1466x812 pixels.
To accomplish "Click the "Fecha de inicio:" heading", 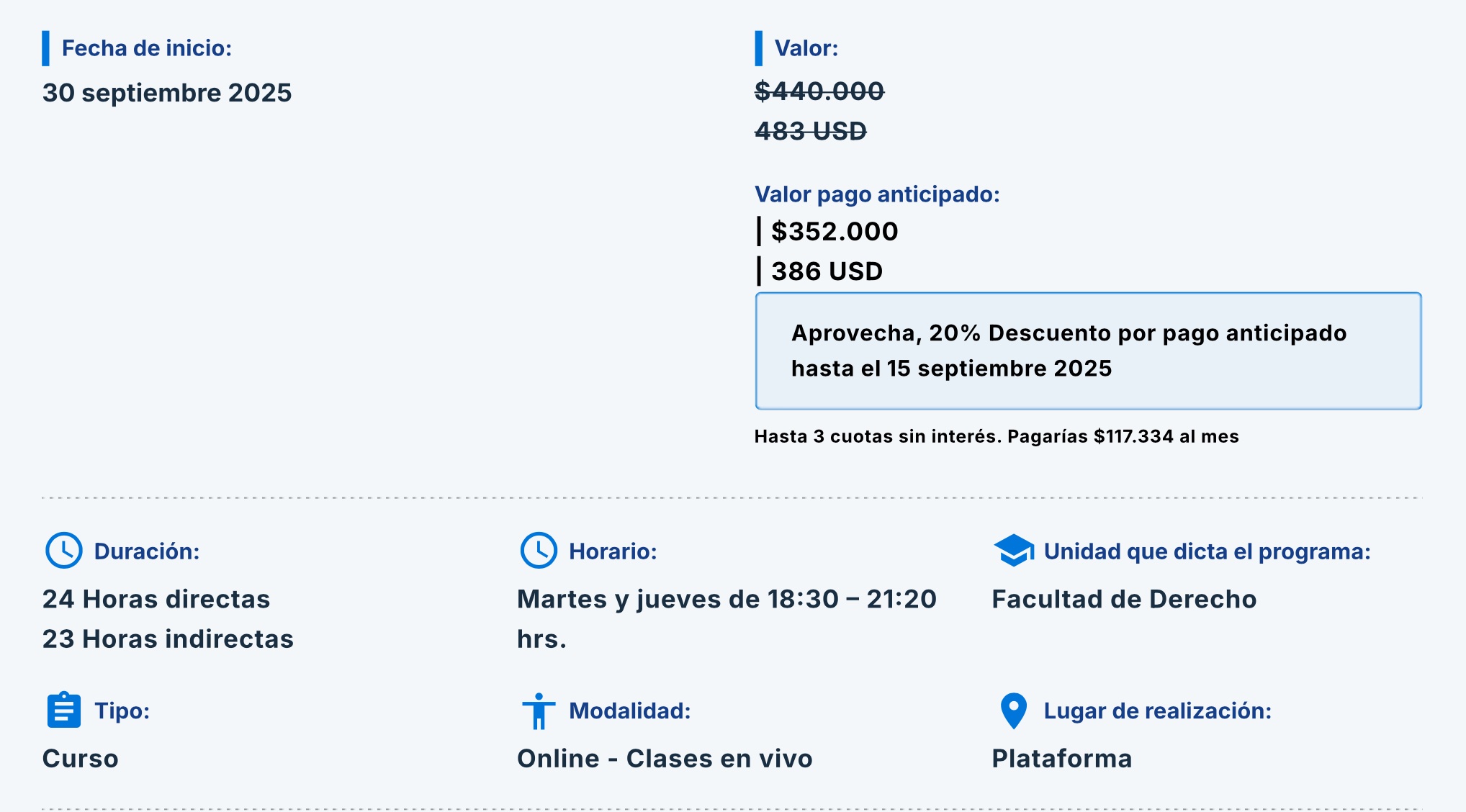I will [146, 48].
